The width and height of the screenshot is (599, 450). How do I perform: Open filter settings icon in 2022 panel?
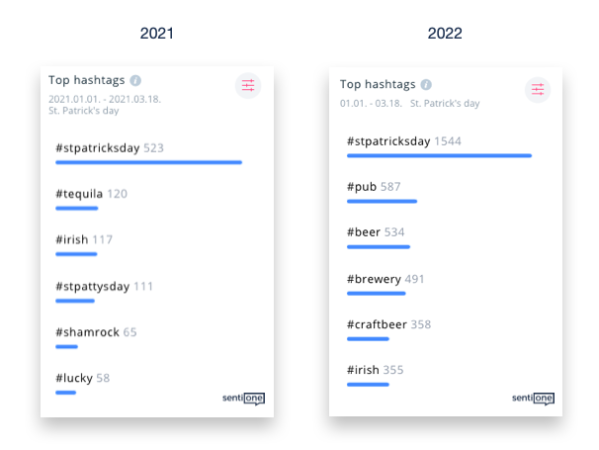click(537, 90)
